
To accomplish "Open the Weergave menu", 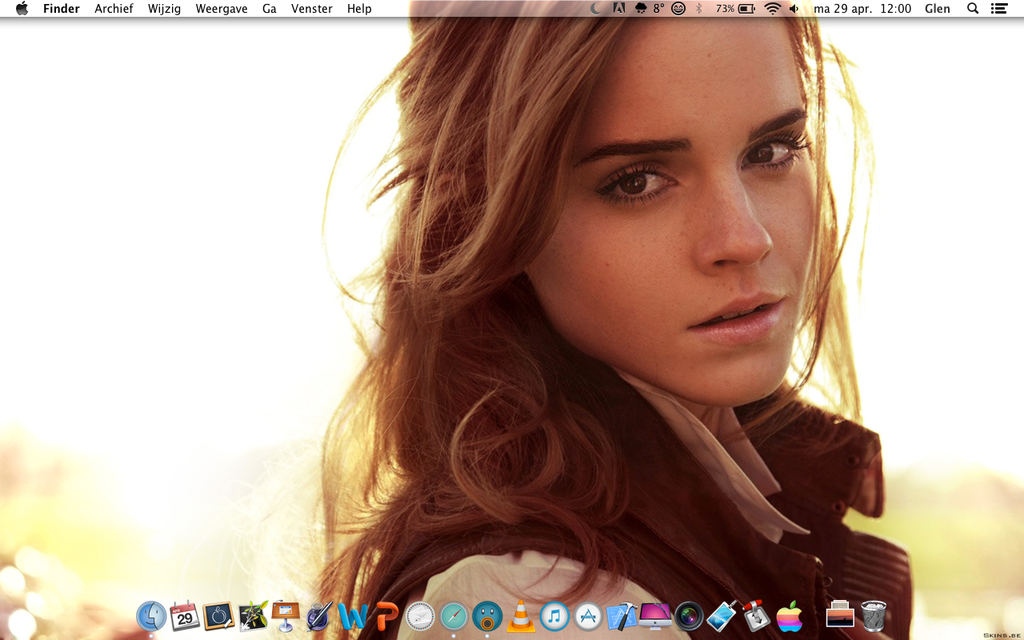I will (x=221, y=9).
